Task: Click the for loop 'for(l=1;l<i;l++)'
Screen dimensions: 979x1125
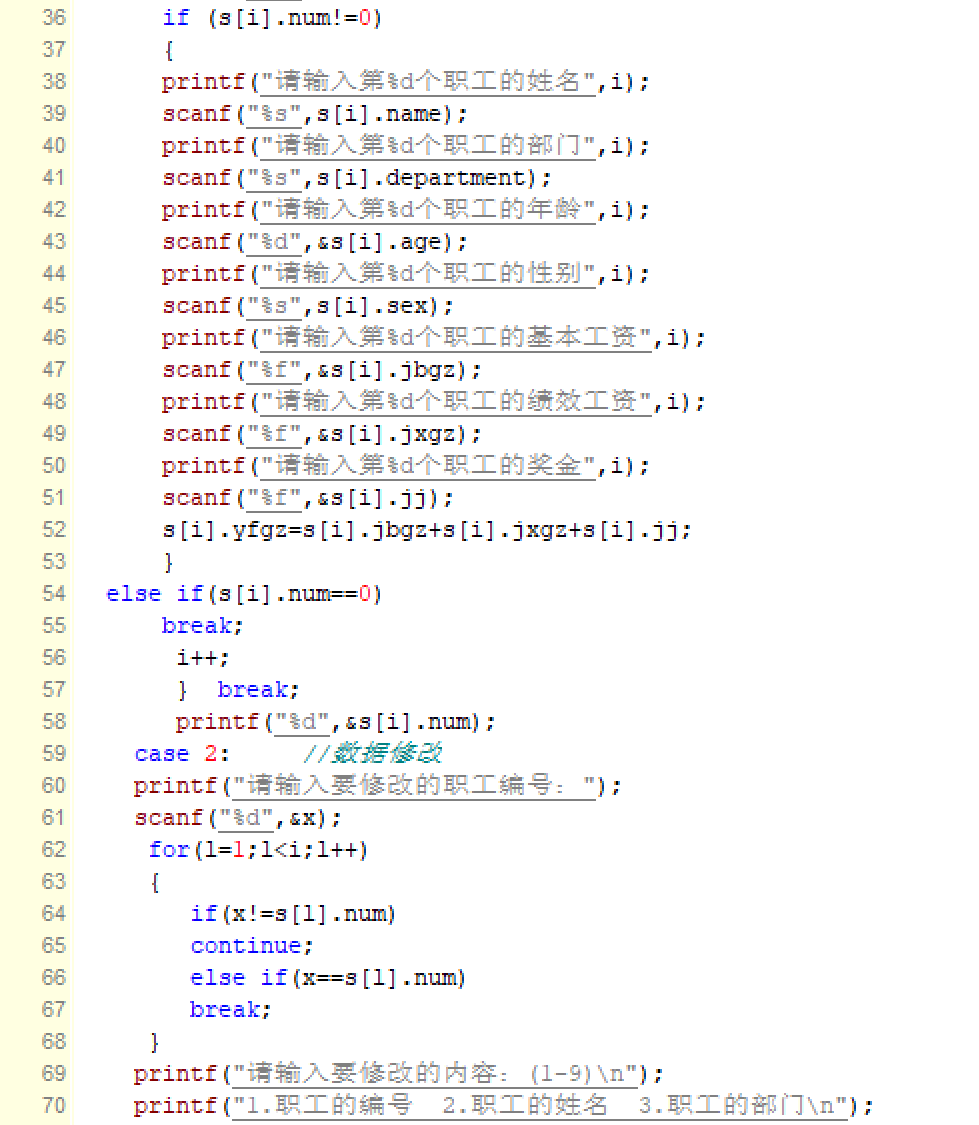Action: pyautogui.click(x=258, y=850)
